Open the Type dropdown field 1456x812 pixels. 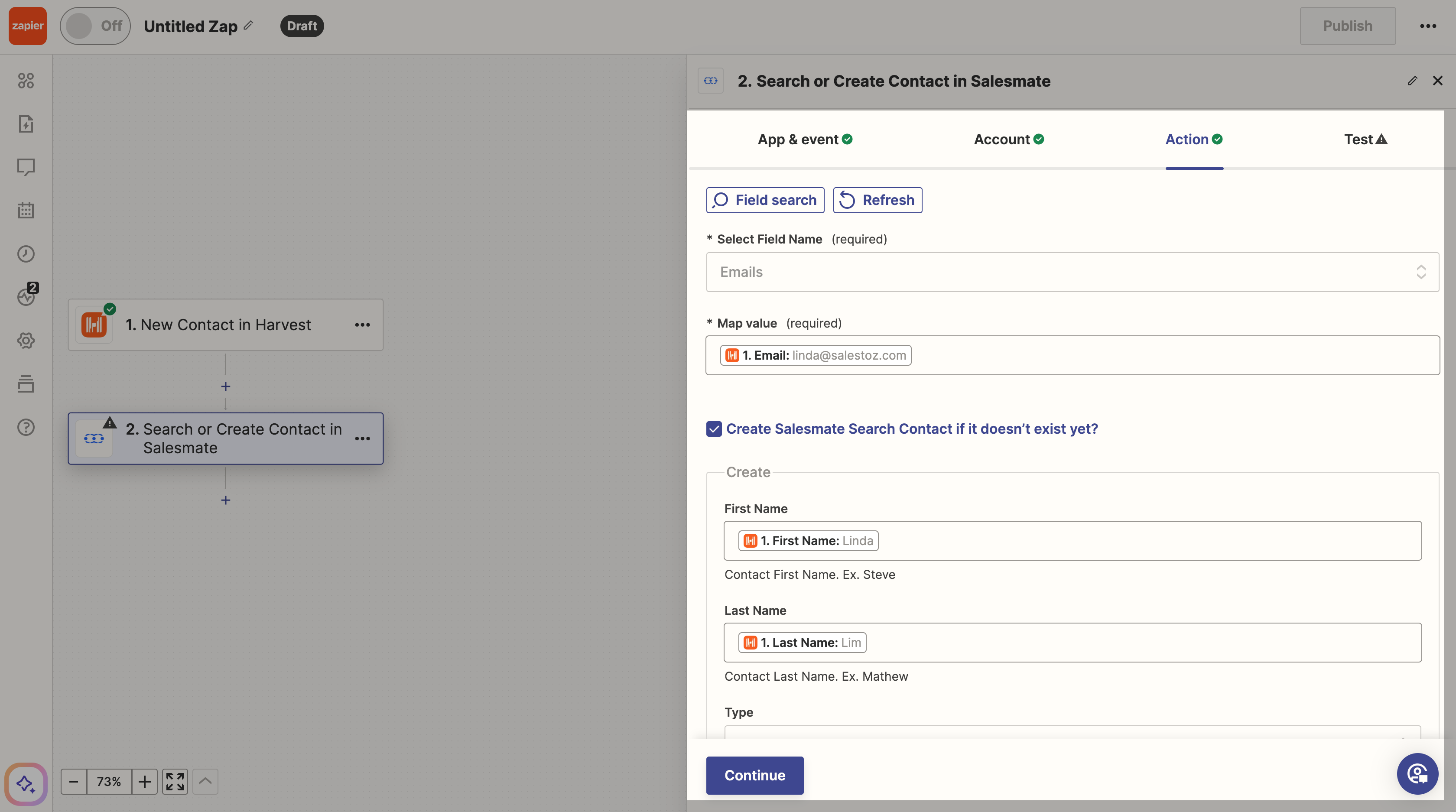click(1072, 733)
